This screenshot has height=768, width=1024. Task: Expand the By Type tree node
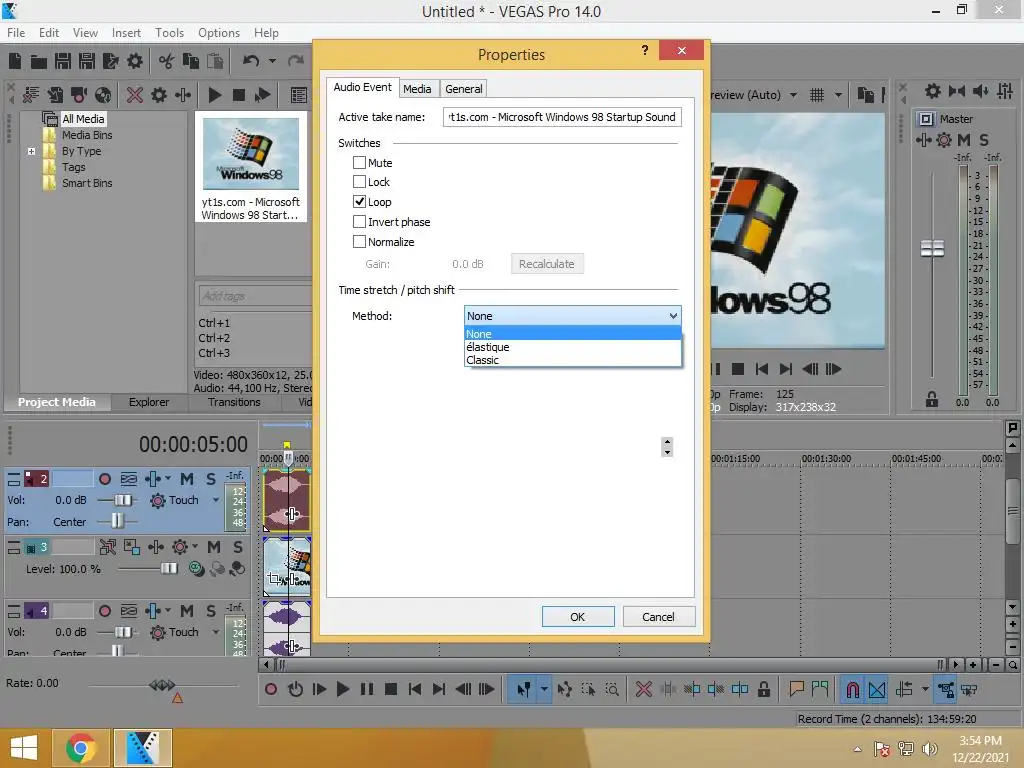pos(31,151)
